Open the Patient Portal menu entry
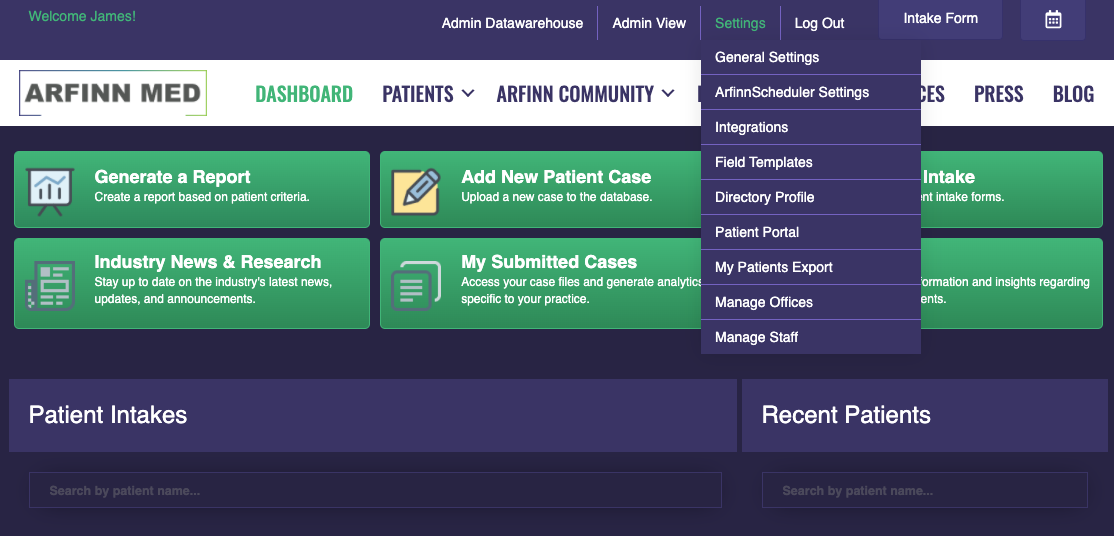Image resolution: width=1114 pixels, height=536 pixels. [757, 232]
